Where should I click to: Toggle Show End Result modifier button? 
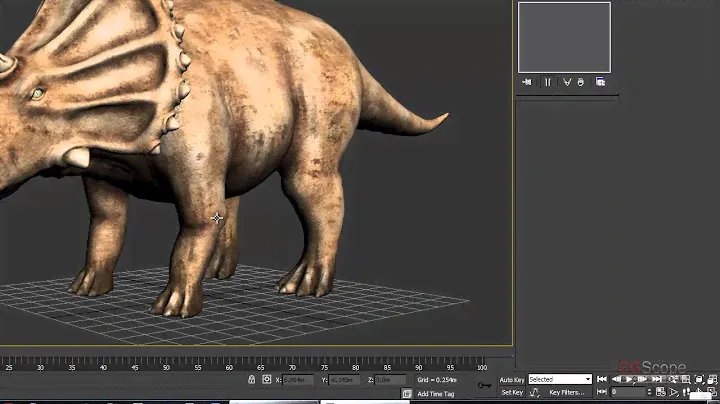tap(547, 82)
